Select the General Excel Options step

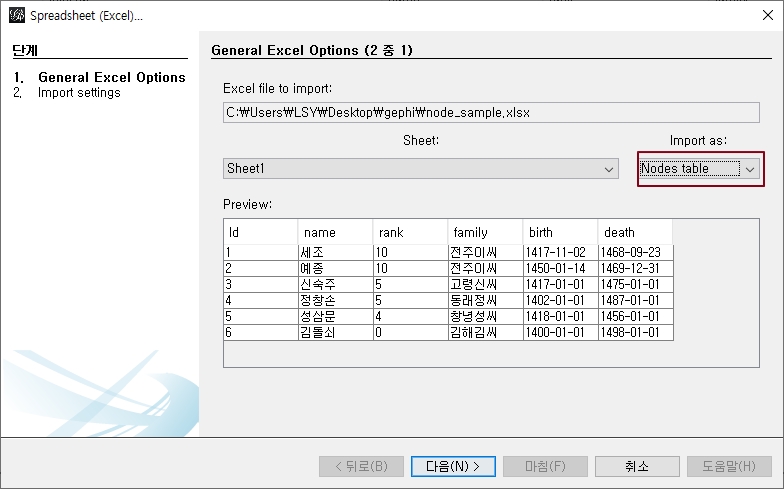coord(111,77)
